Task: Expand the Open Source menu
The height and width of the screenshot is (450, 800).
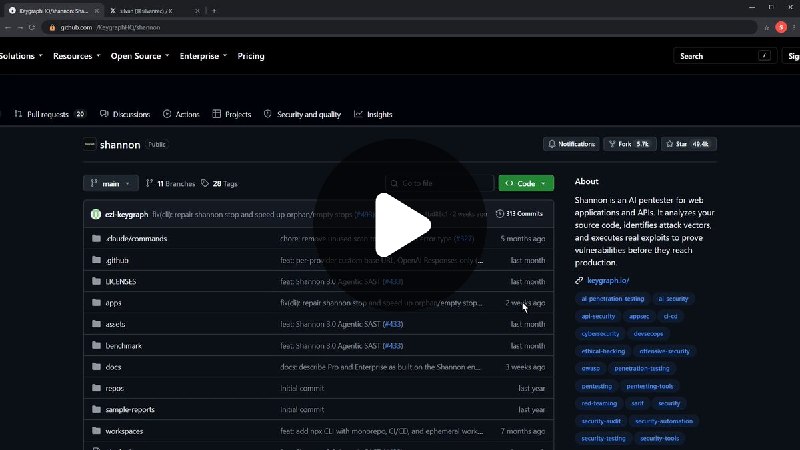Action: (x=140, y=56)
